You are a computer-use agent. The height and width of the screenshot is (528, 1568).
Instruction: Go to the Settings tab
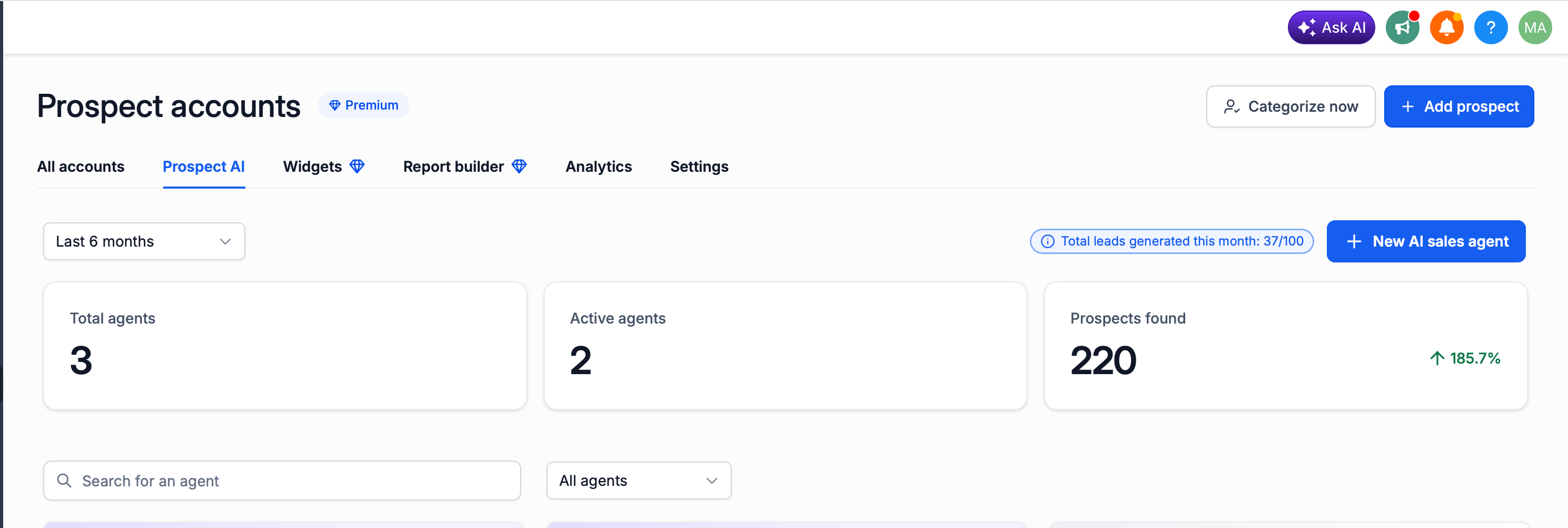(x=699, y=167)
